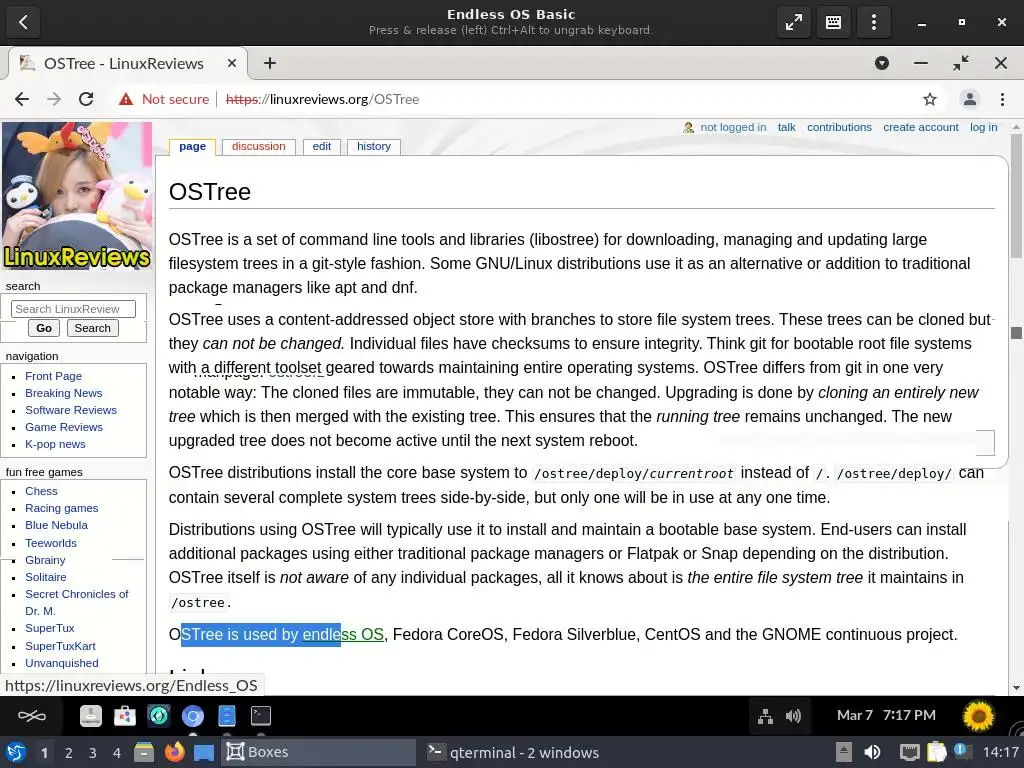
Task: Open terminal icon in Endless taskbar
Action: click(261, 716)
